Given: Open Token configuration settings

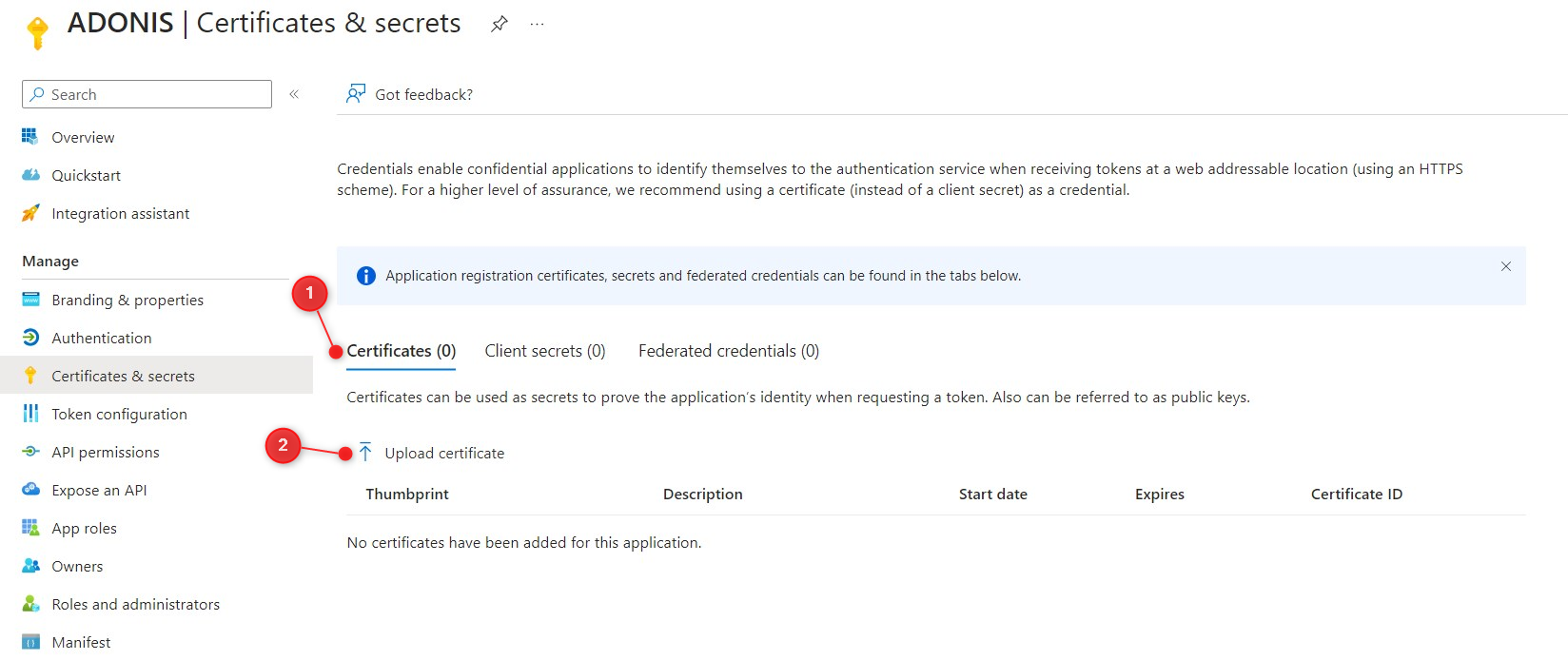Looking at the screenshot, I should pos(119,415).
